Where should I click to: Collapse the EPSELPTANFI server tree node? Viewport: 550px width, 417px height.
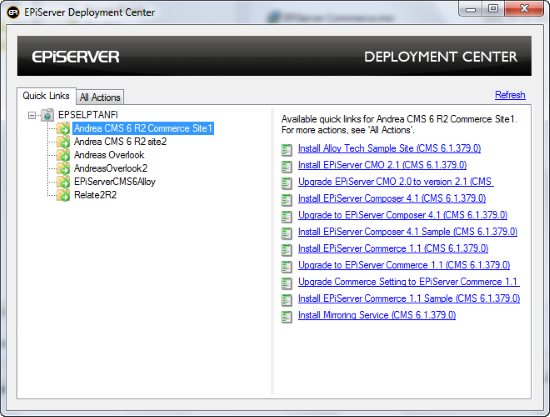(32, 115)
